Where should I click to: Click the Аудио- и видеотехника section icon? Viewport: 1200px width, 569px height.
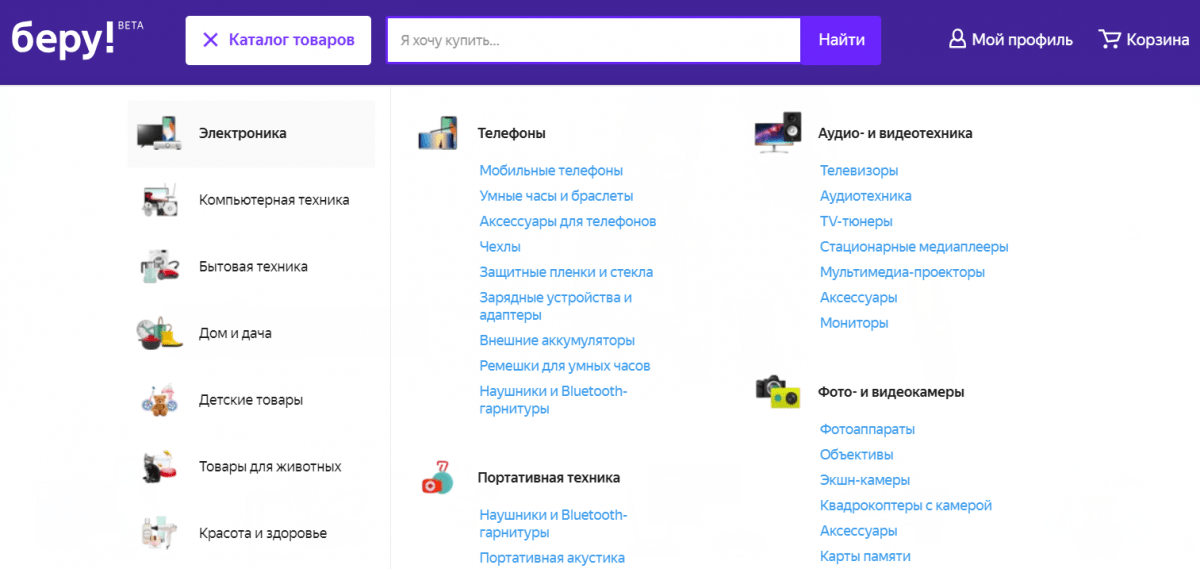pyautogui.click(x=778, y=132)
